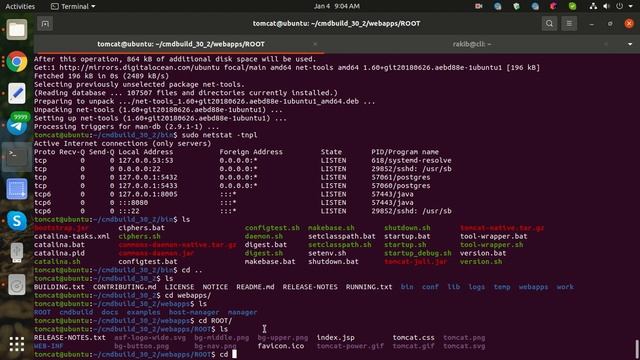640x360 pixels.
Task: Click the "examples" directory name
Action: coord(143,312)
